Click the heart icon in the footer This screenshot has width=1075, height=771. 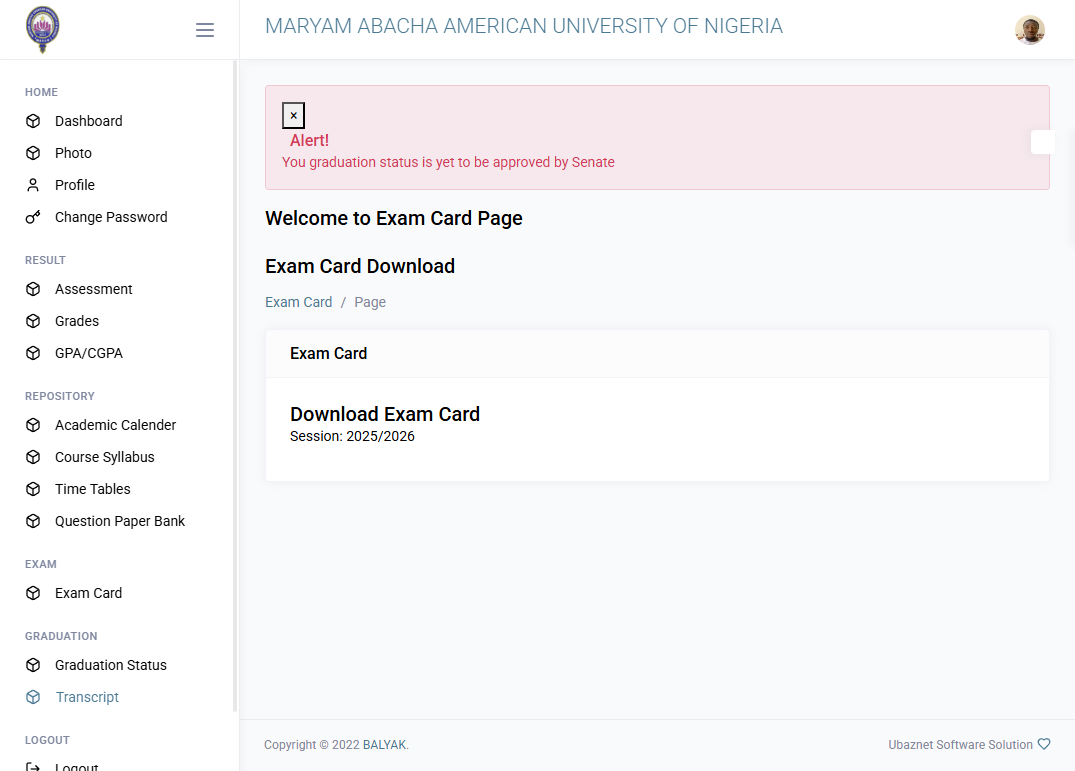click(1043, 744)
